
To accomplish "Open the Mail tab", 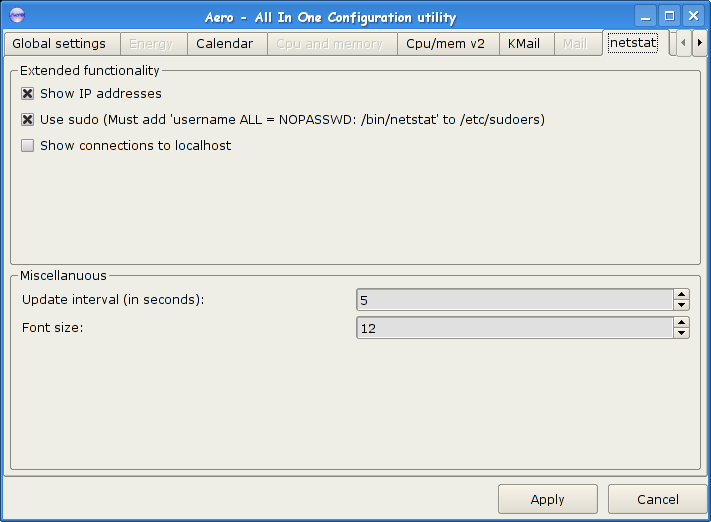I will click(x=578, y=44).
